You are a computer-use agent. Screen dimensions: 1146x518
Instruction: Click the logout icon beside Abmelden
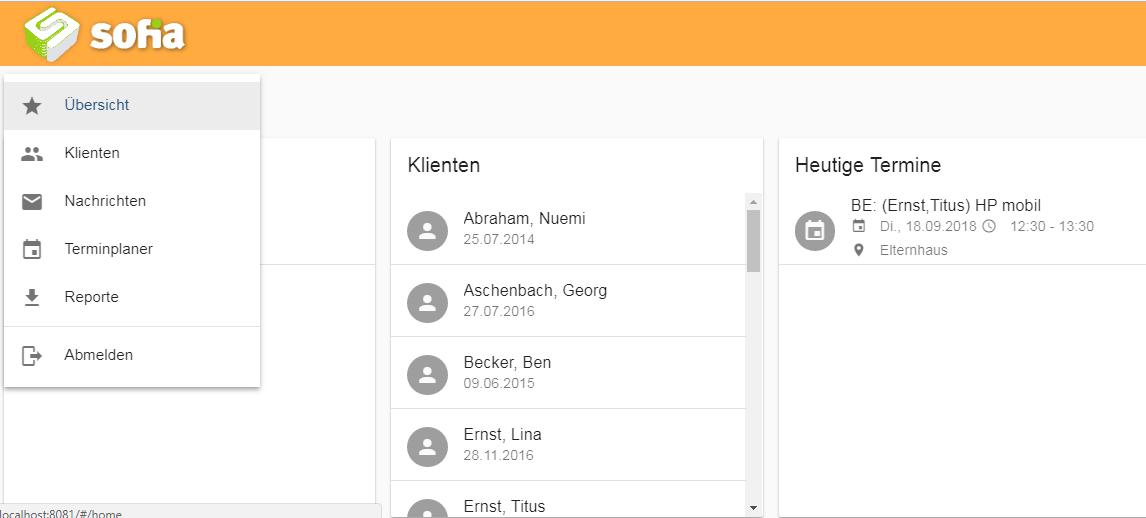tap(32, 356)
